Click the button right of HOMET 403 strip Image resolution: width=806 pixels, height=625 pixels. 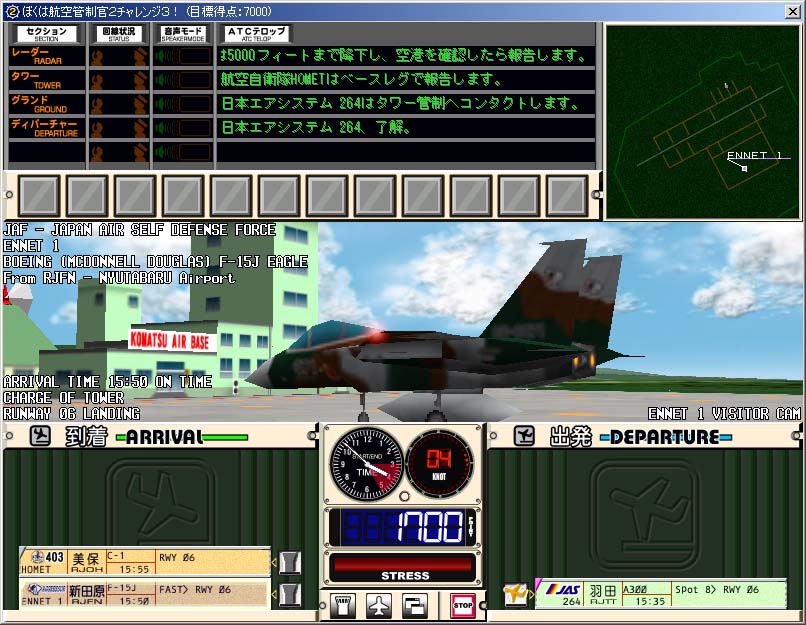(x=288, y=563)
